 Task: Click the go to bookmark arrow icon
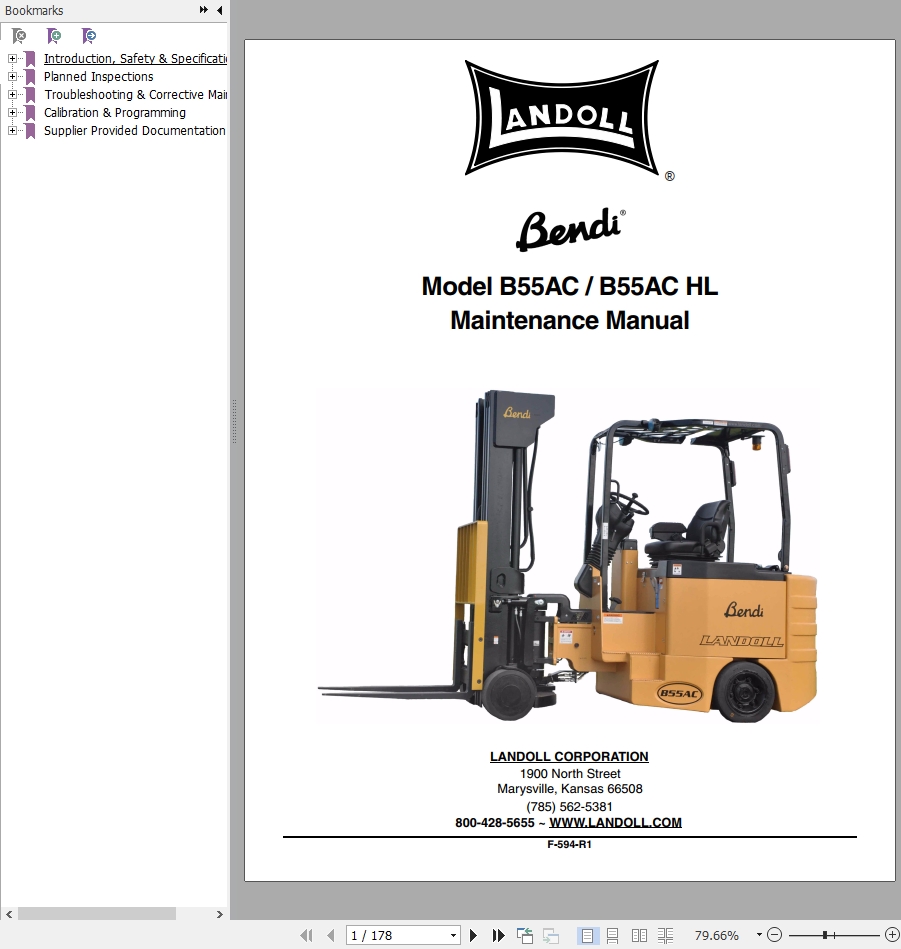(89, 36)
